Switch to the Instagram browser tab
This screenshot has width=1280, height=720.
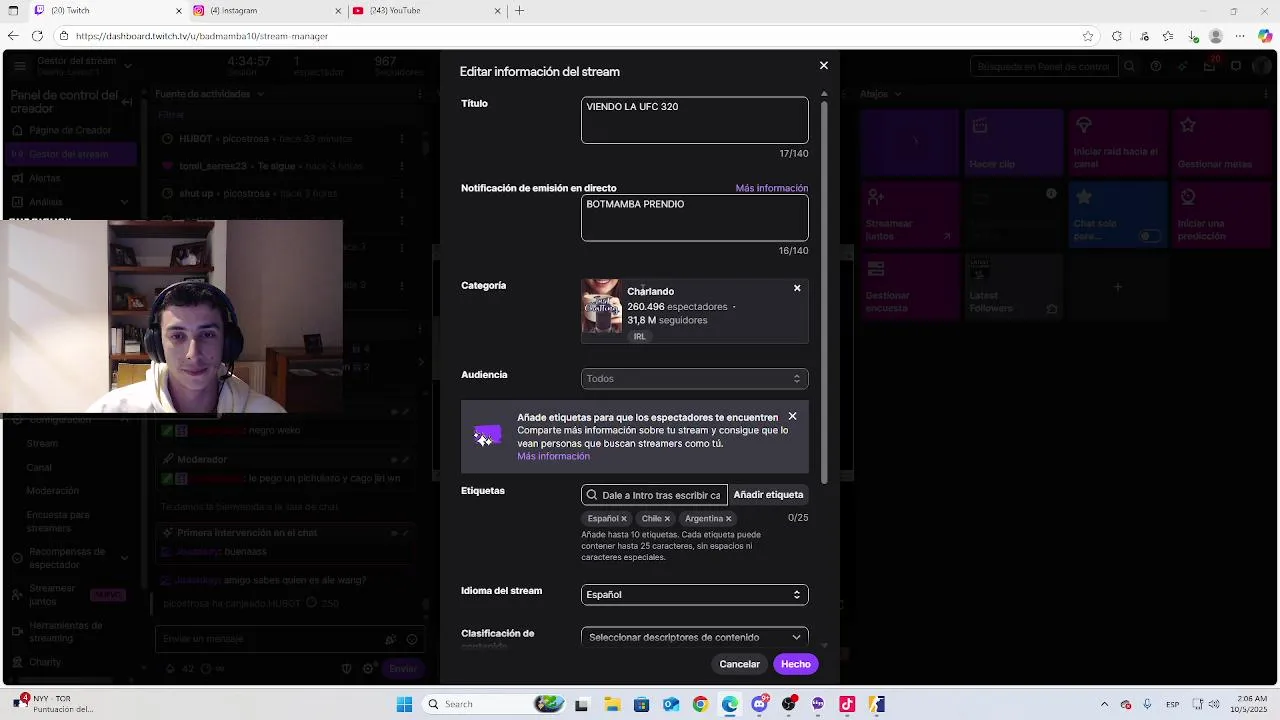(x=267, y=11)
